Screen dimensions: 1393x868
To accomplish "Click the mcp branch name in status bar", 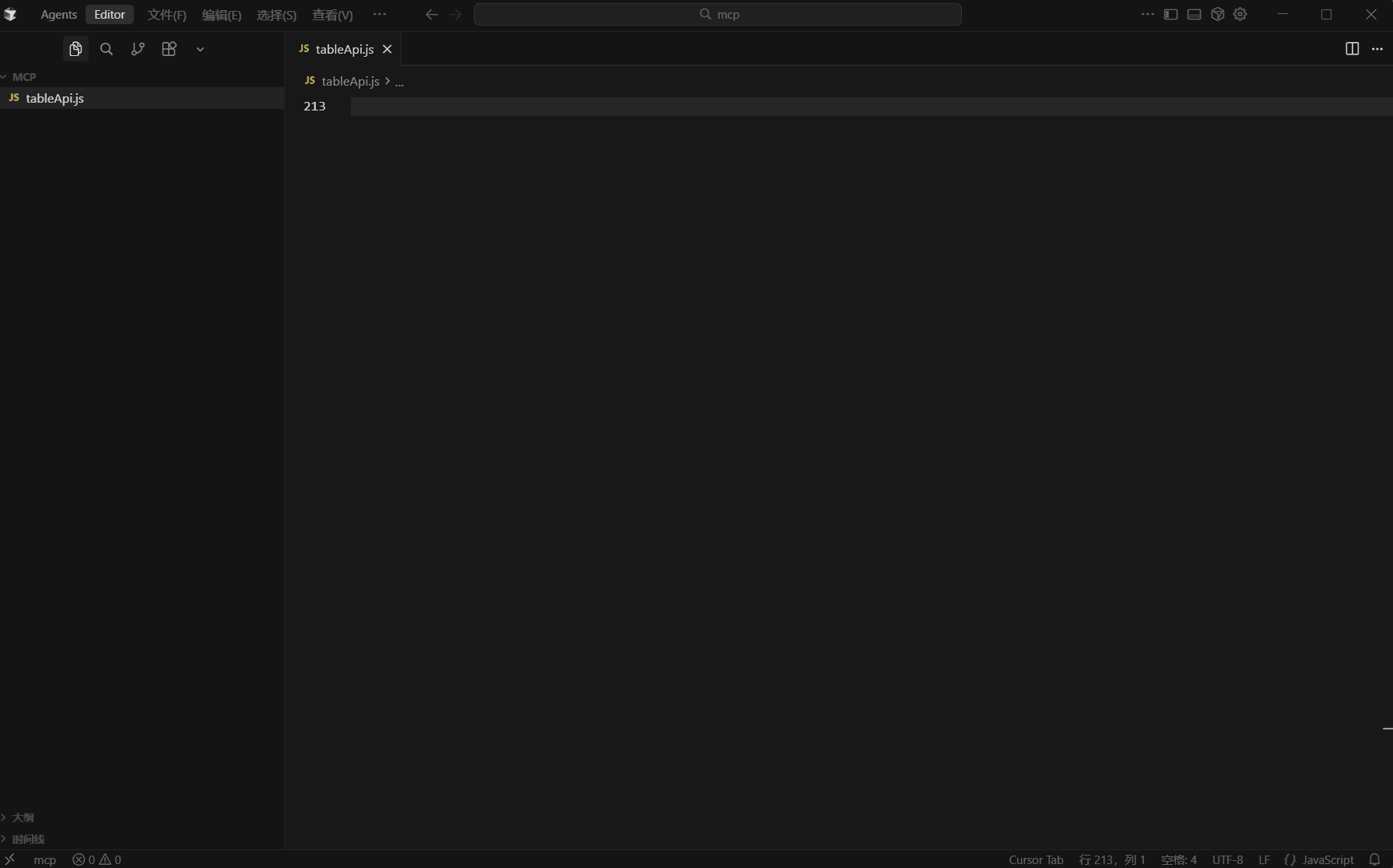I will click(x=44, y=859).
